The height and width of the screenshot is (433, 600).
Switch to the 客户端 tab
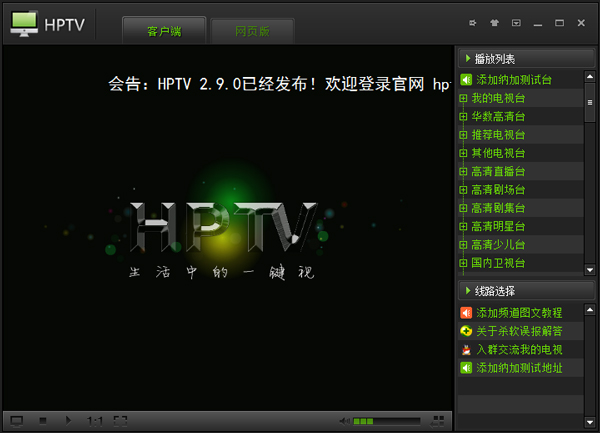(x=164, y=31)
